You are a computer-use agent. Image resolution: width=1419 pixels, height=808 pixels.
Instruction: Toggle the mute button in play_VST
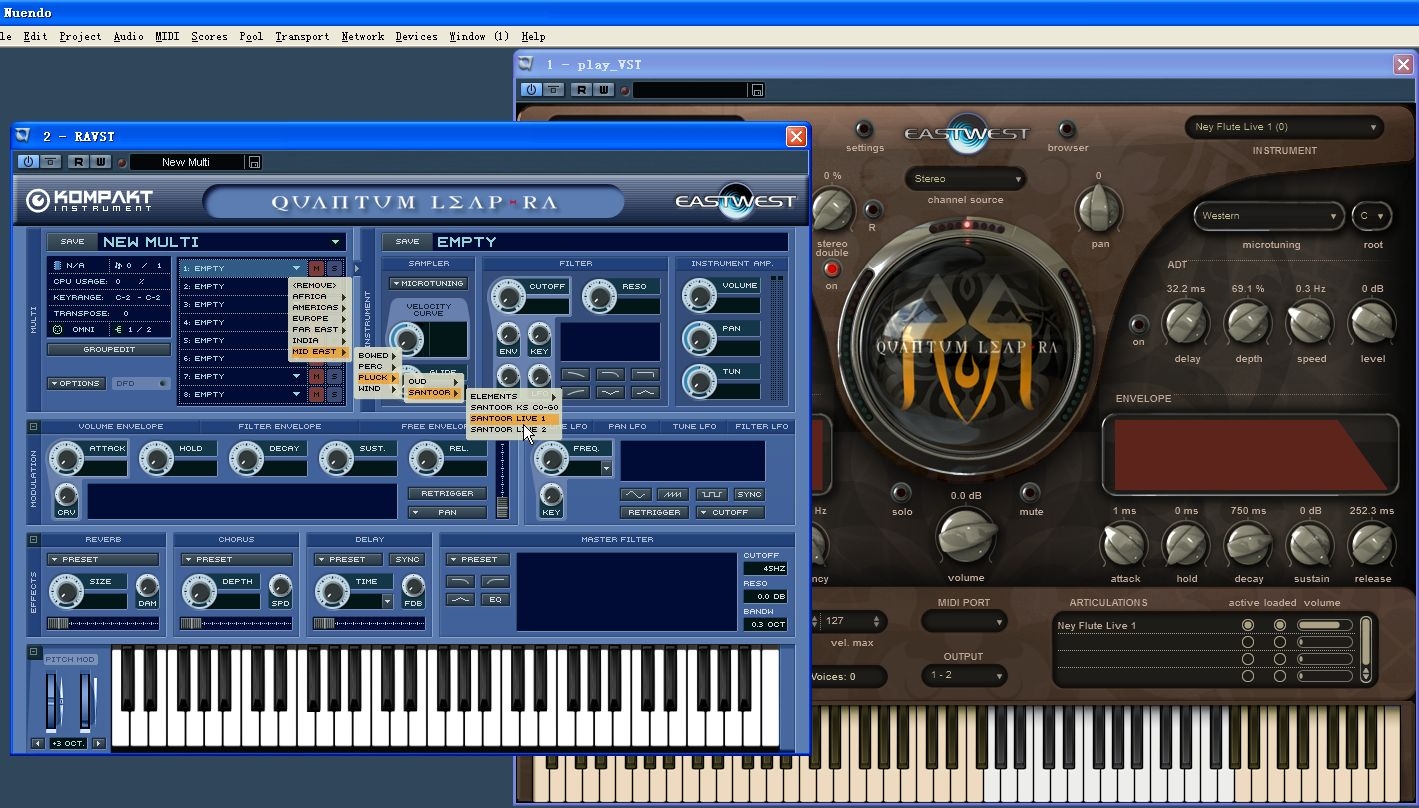(1030, 493)
